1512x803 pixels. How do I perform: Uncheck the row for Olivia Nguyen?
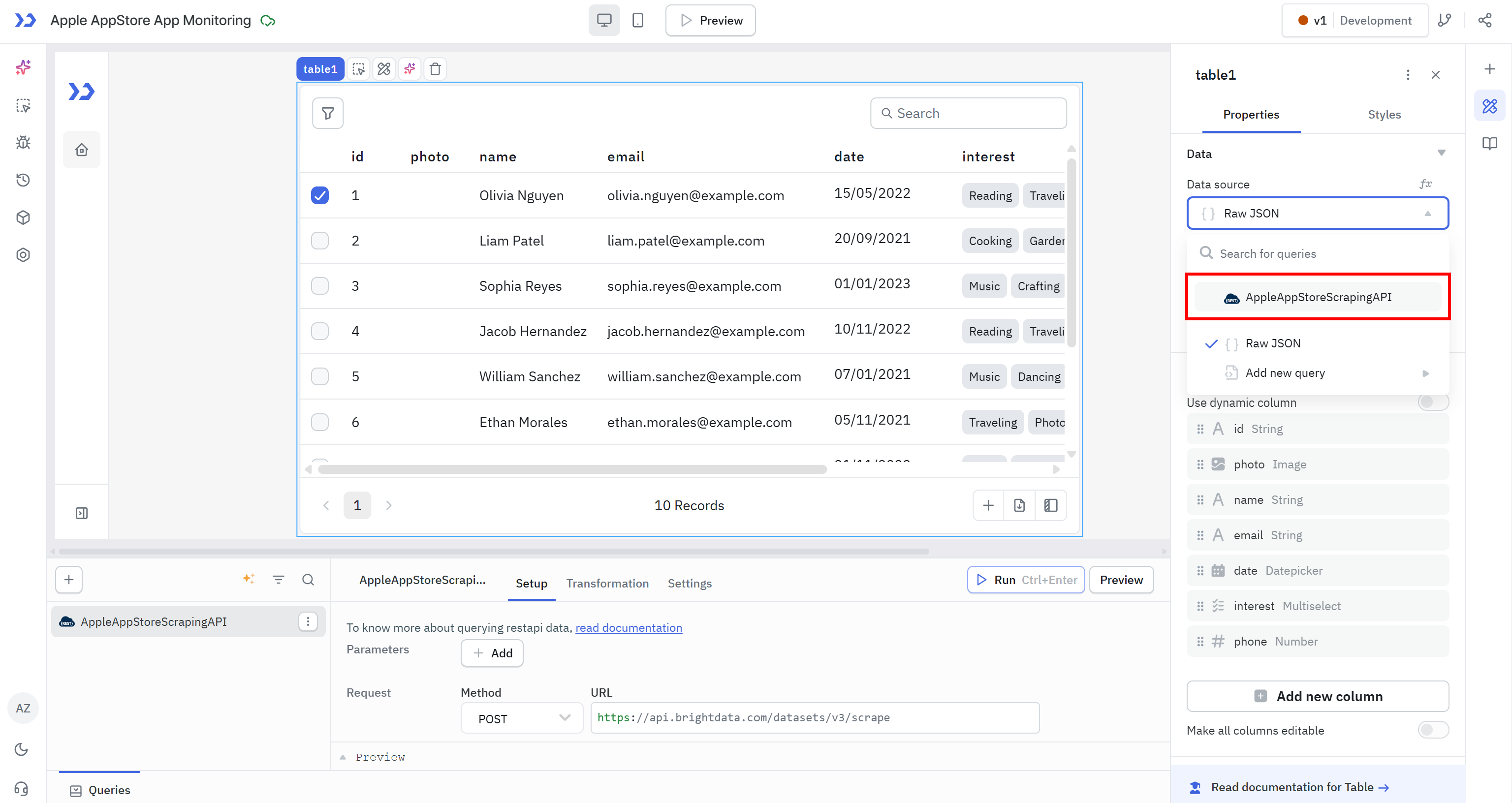[x=320, y=195]
